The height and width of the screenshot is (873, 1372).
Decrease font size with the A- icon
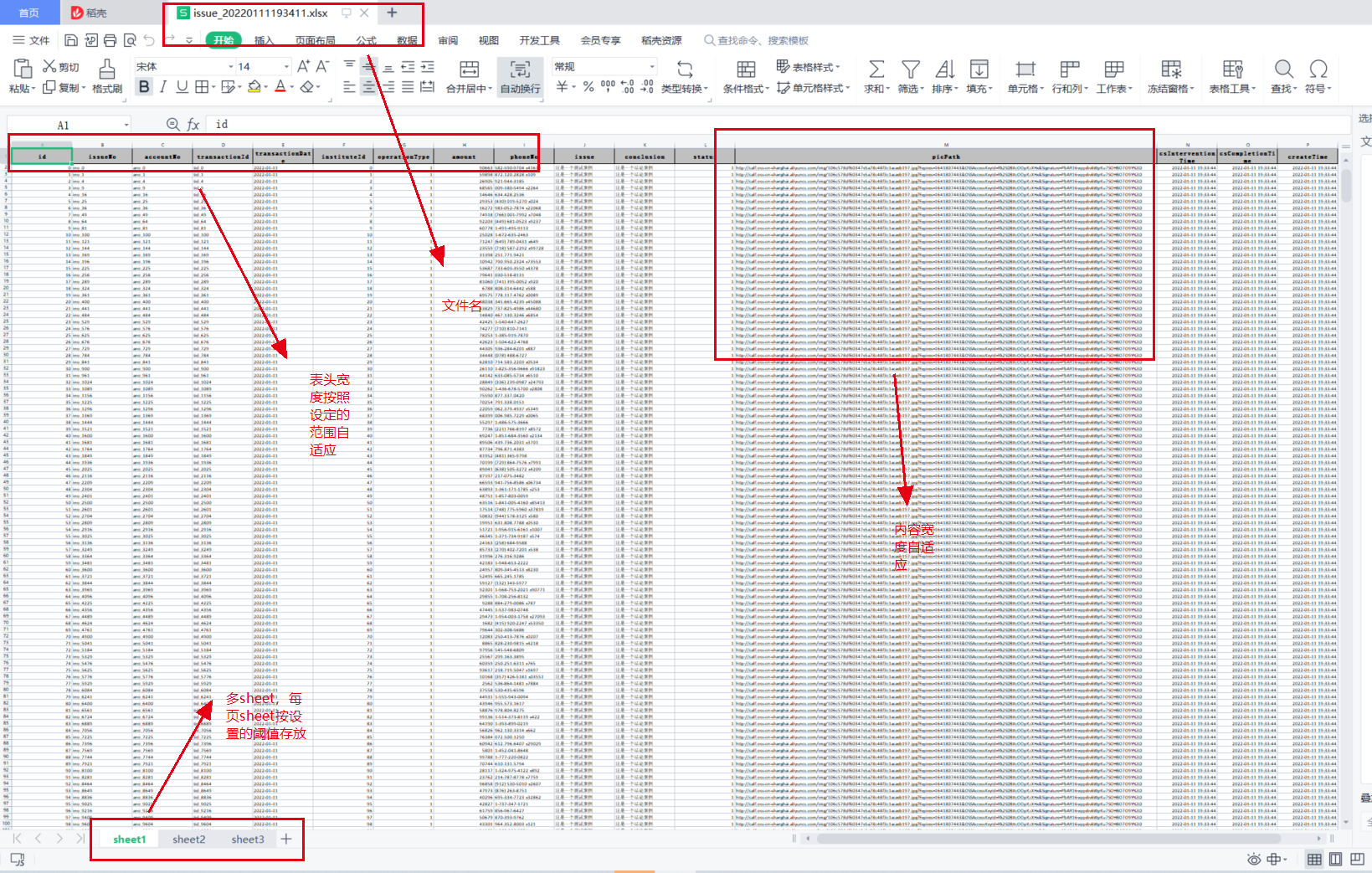tap(322, 66)
